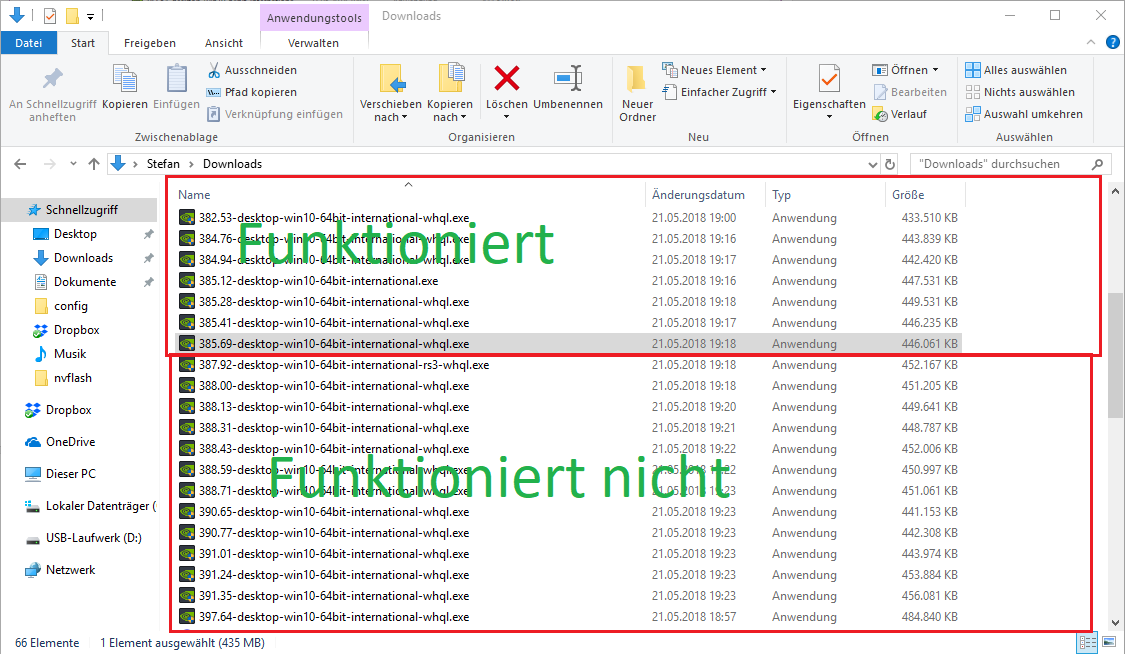Select file 385.12-desktop-win10-64bit-international.exe
The image size is (1125, 654).
coord(568,281)
